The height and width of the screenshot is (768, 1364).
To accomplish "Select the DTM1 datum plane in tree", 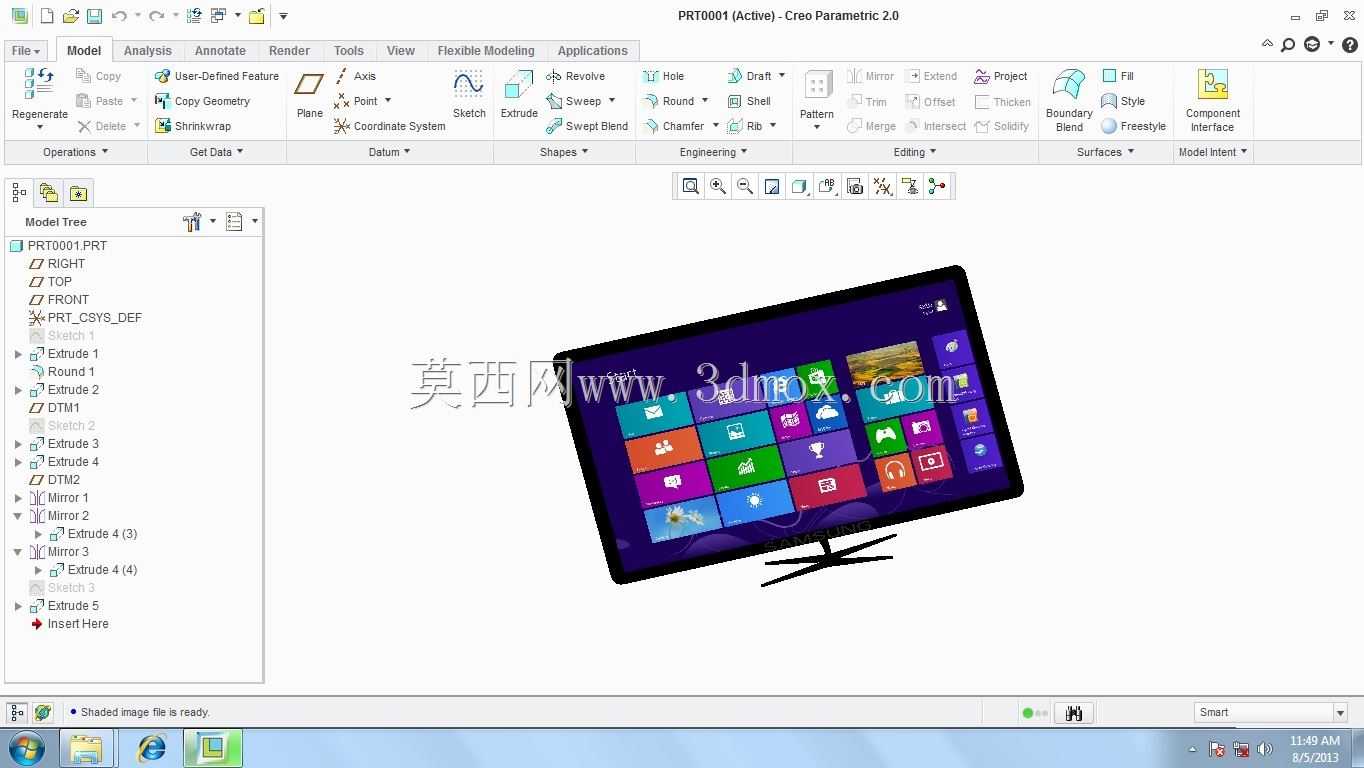I will point(54,408).
